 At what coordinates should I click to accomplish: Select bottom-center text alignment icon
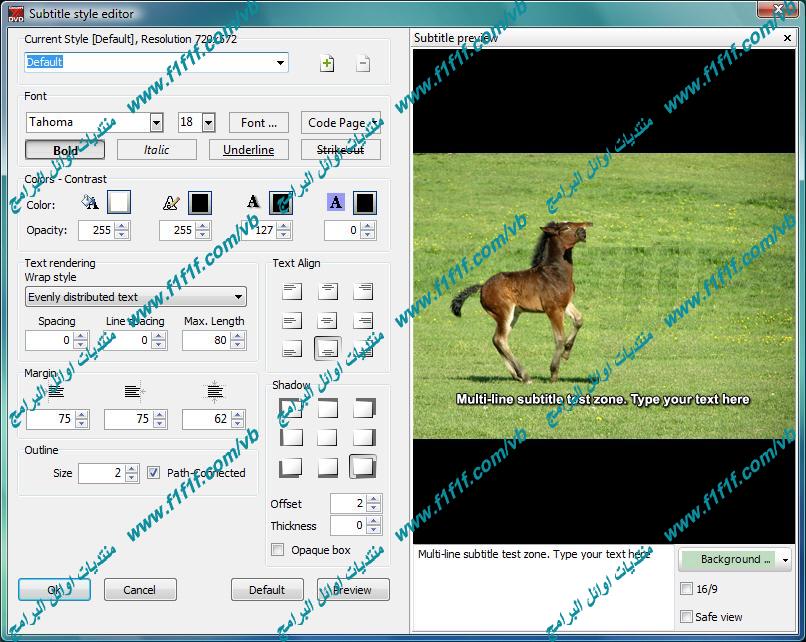tap(327, 349)
